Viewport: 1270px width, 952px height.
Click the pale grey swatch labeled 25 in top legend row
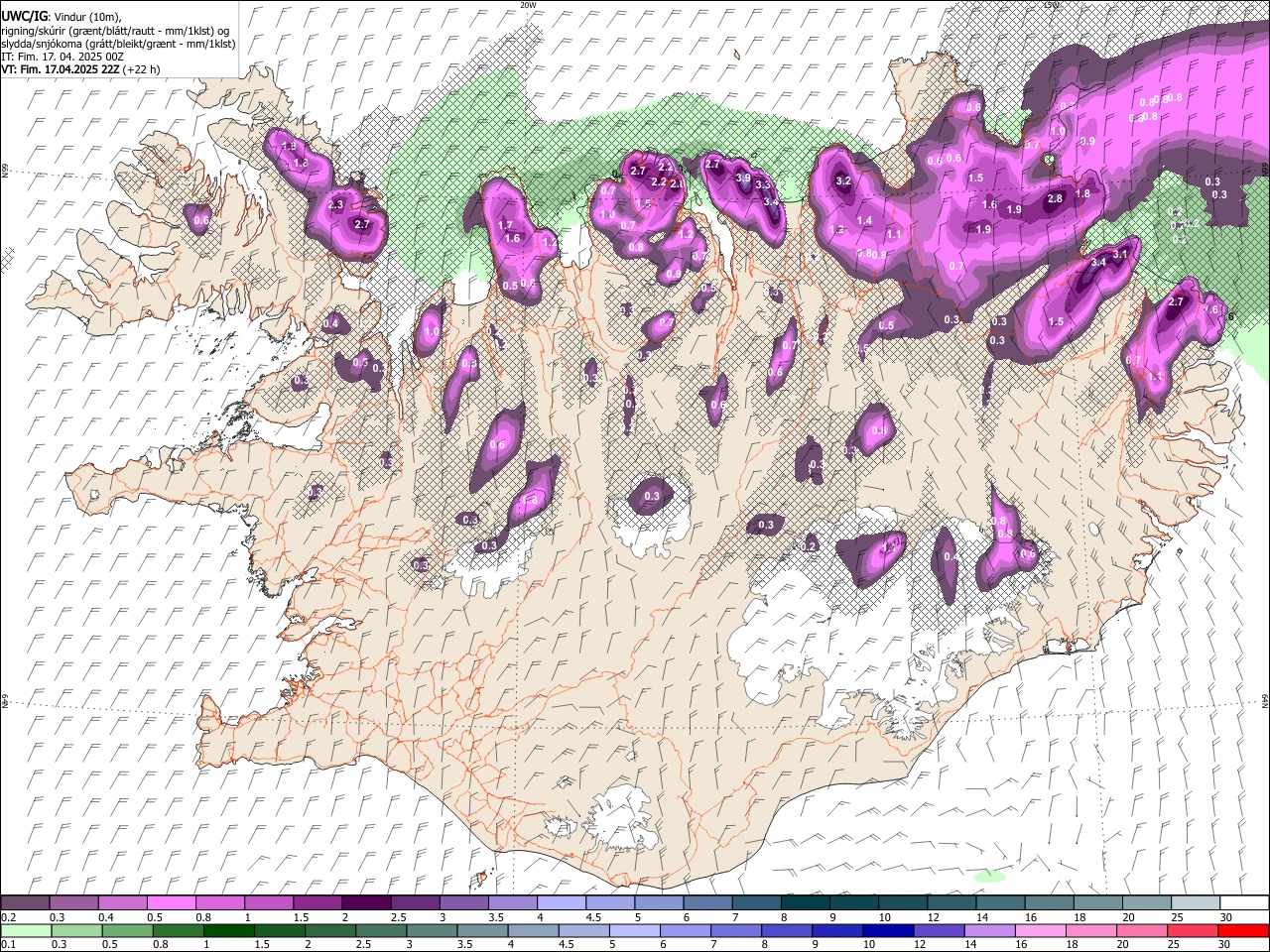pos(1195,903)
